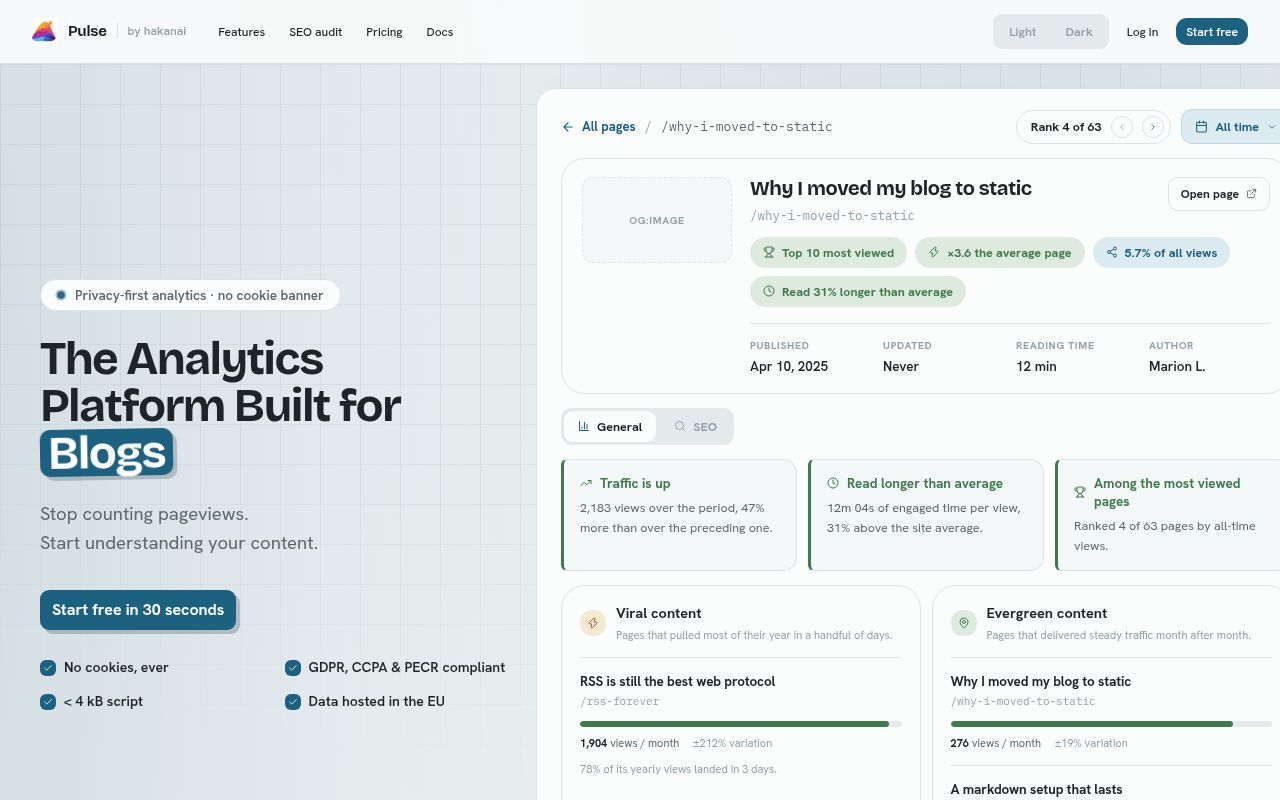1280x800 pixels.
Task: Click the trophy icon in Among the most viewed
Action: coord(1080,492)
